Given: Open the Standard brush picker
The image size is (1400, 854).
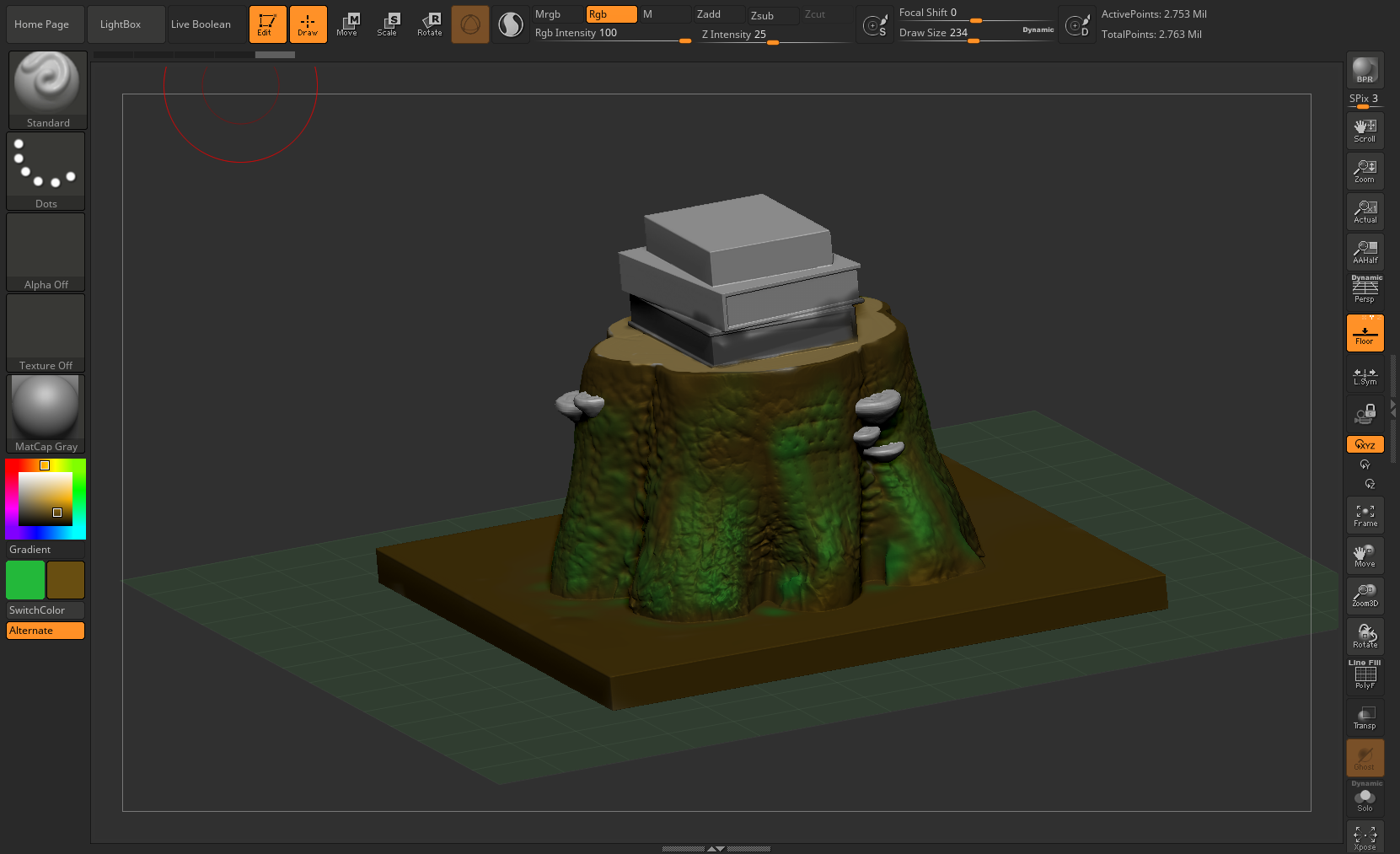Looking at the screenshot, I should (x=47, y=89).
